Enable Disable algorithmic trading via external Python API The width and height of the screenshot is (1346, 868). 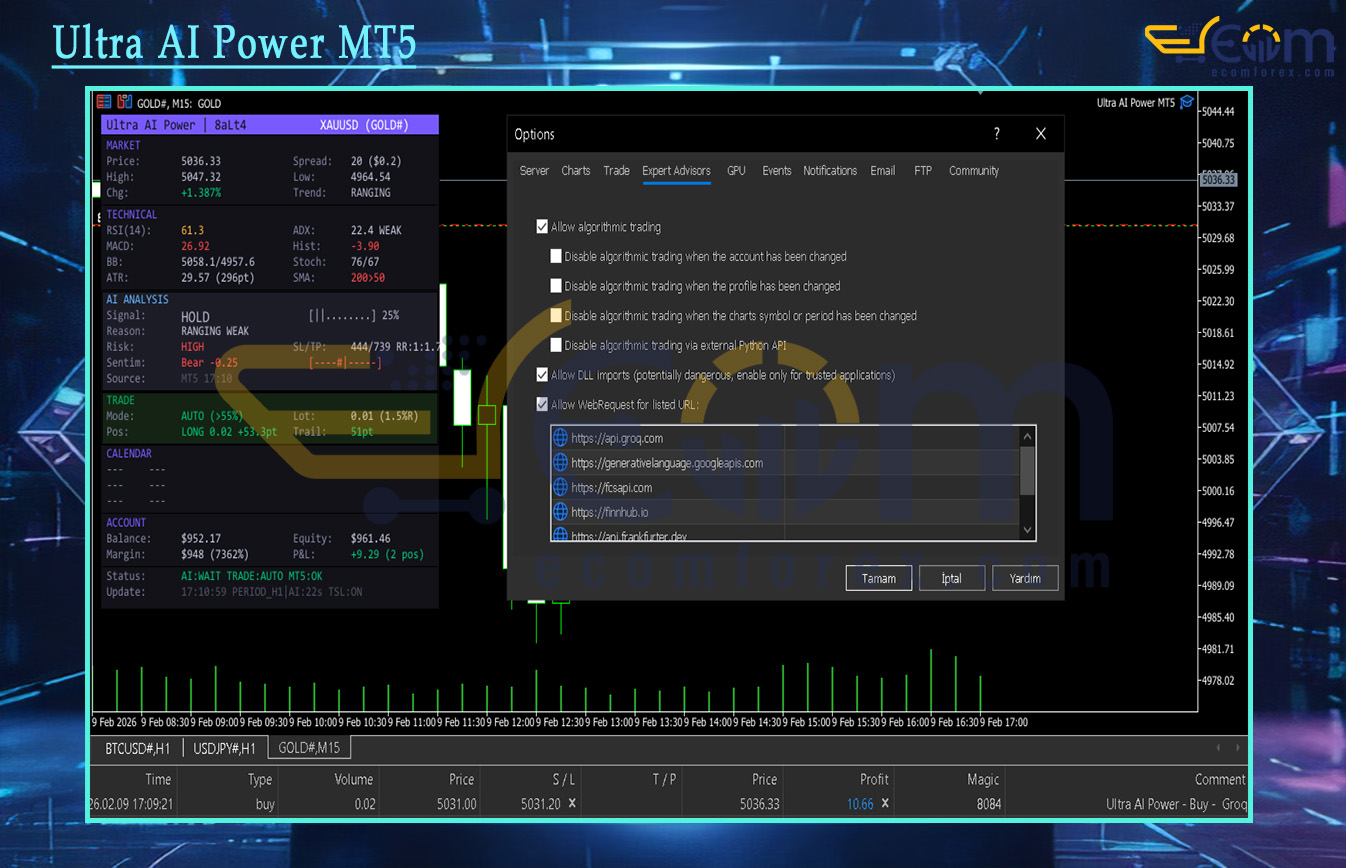click(x=556, y=345)
